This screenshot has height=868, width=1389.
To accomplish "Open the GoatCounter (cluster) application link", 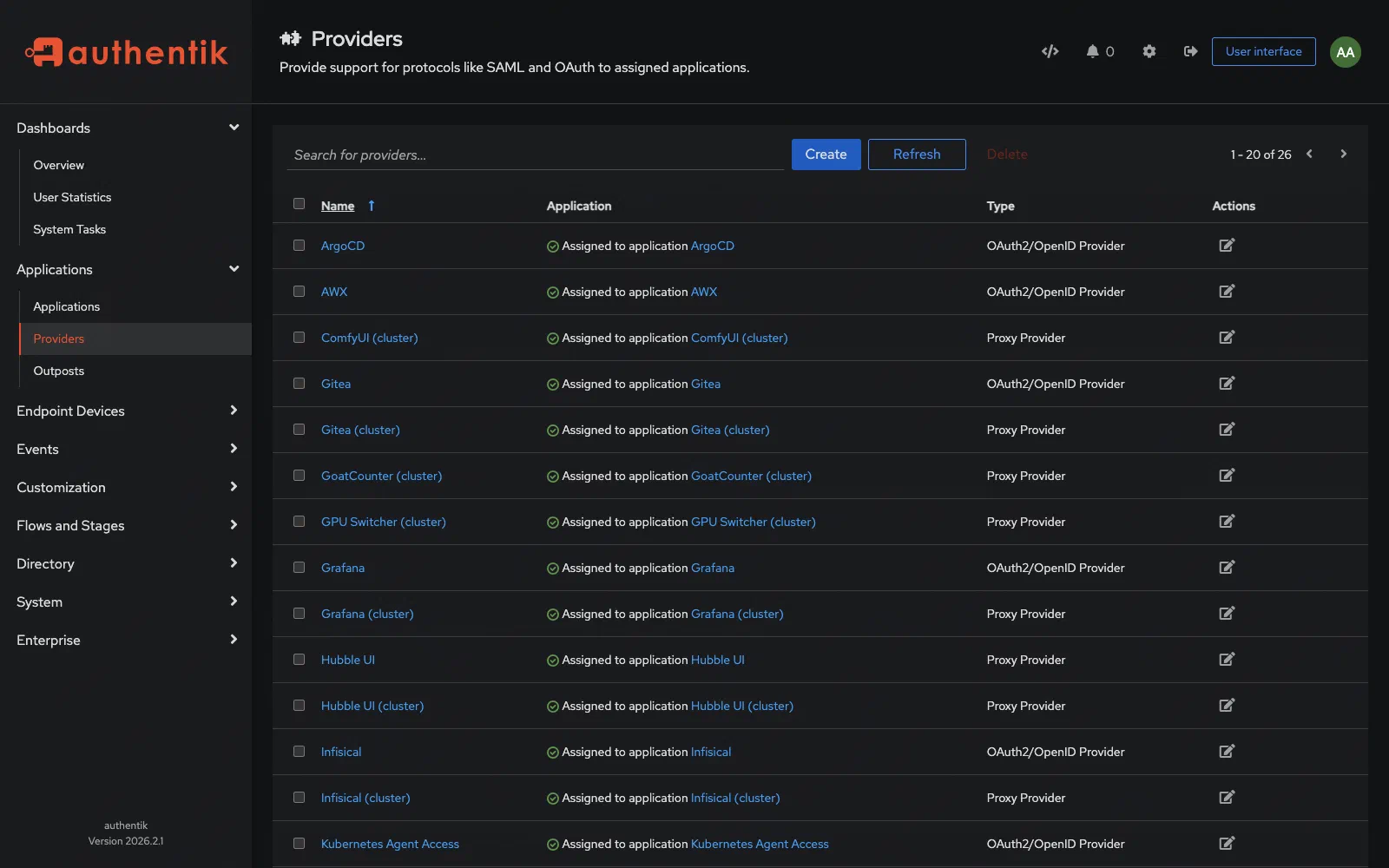I will (x=751, y=476).
